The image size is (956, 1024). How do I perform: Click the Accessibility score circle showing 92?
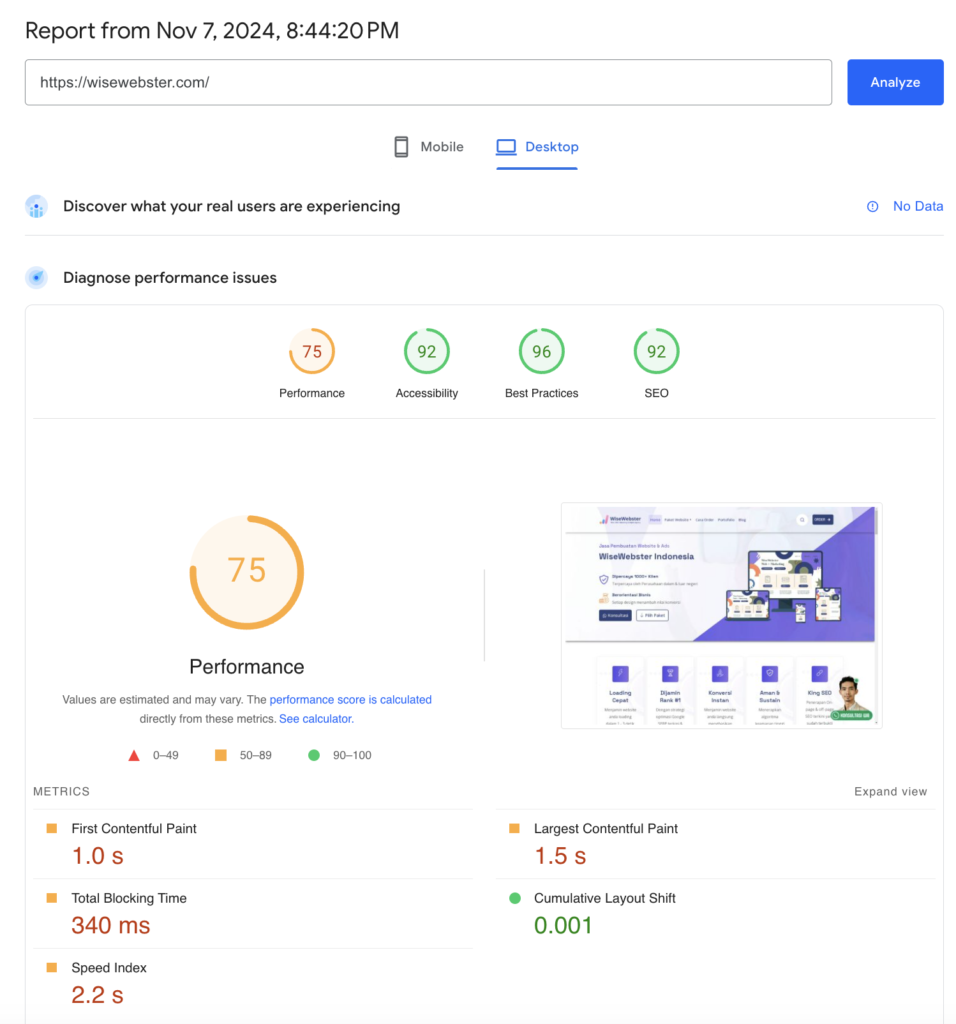pyautogui.click(x=426, y=351)
